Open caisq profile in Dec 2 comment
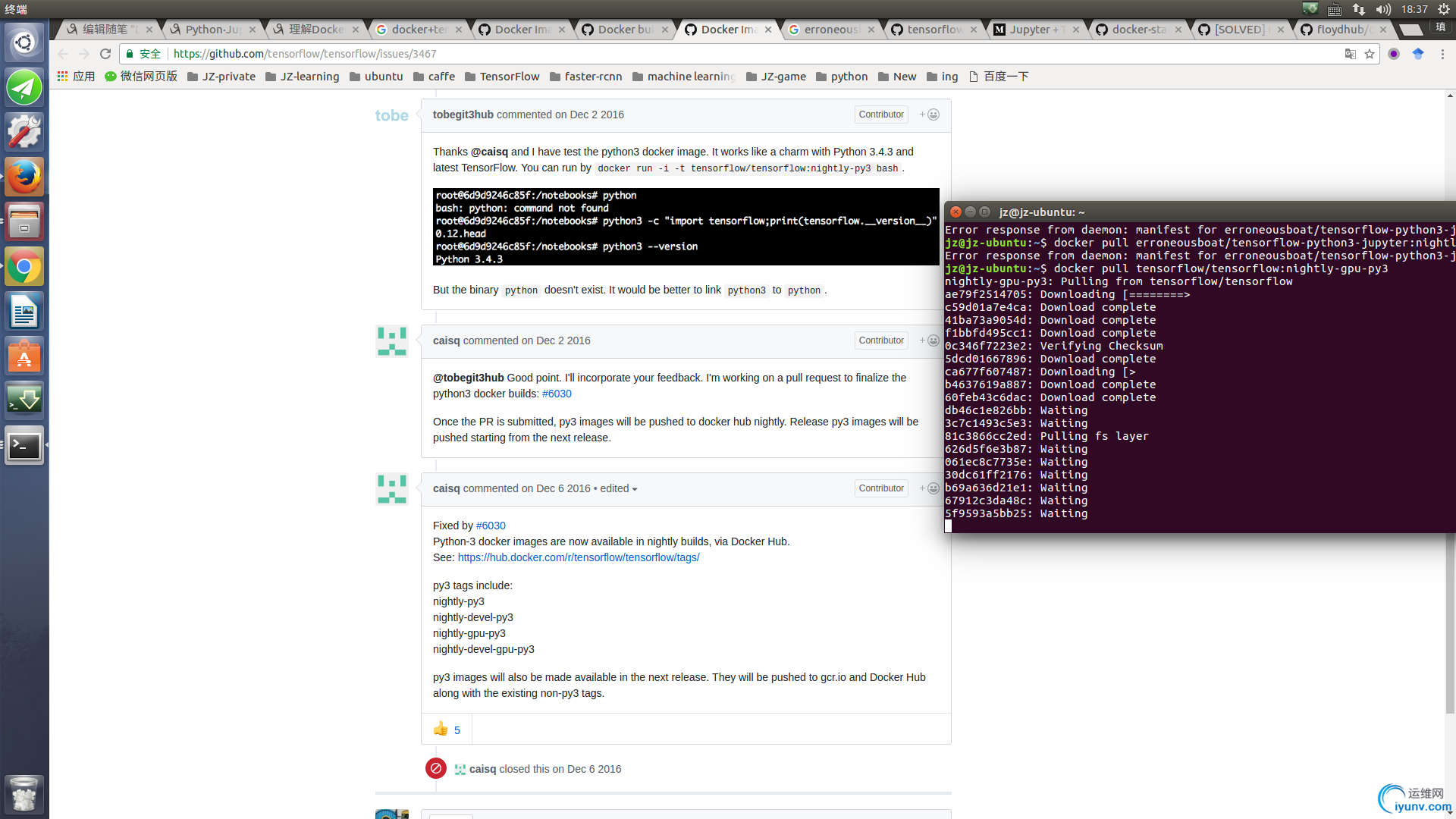 click(446, 340)
